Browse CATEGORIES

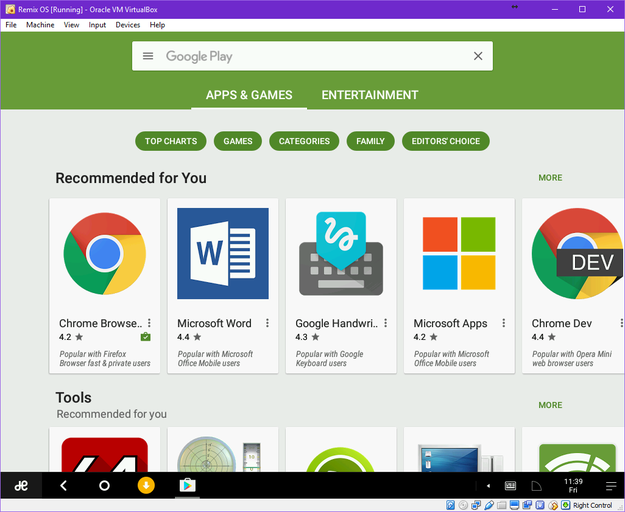(x=304, y=141)
